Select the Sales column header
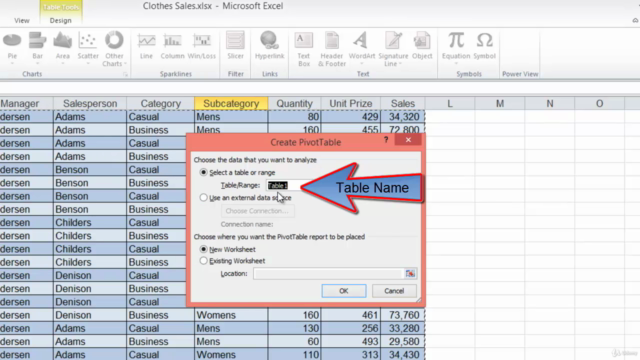 point(403,103)
